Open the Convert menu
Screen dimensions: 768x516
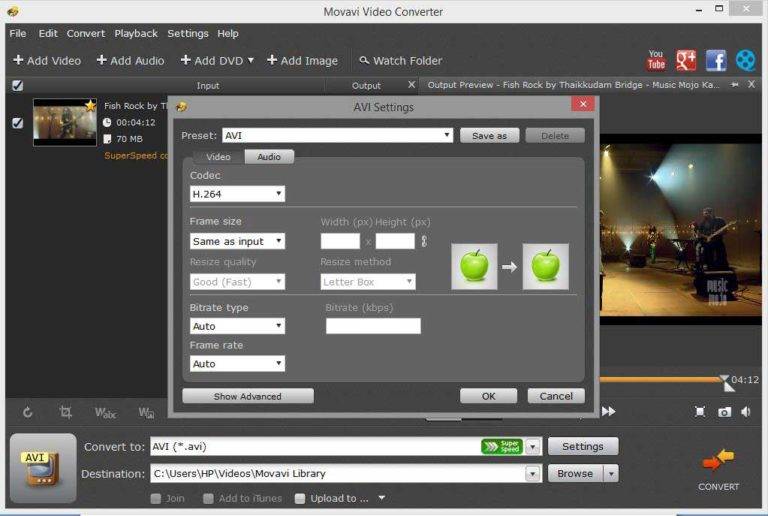86,33
